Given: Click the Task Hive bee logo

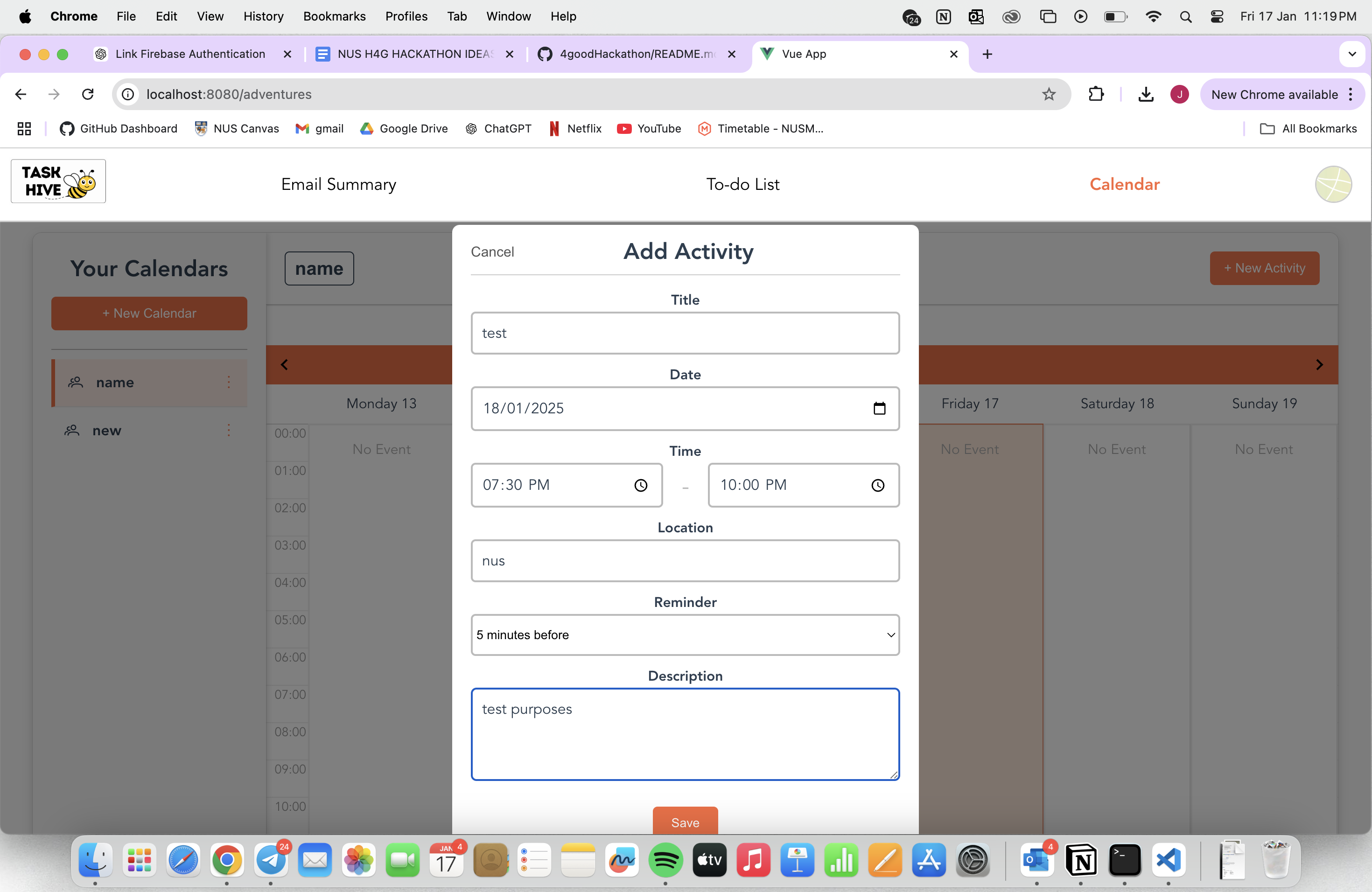Looking at the screenshot, I should [x=58, y=181].
